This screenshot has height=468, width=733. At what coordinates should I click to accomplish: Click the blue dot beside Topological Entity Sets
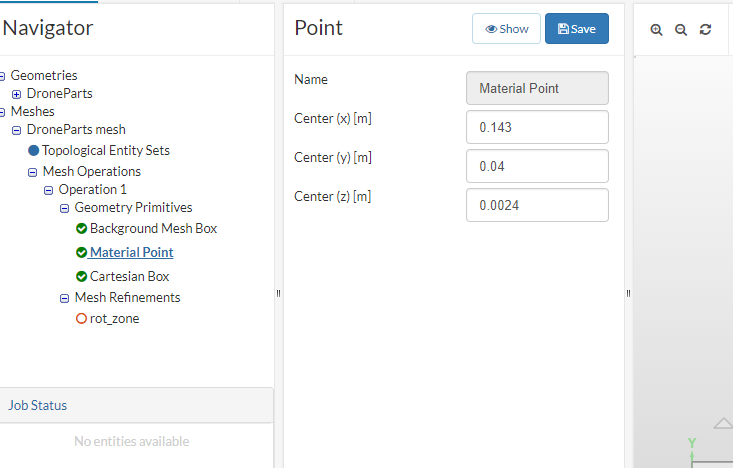coord(33,150)
